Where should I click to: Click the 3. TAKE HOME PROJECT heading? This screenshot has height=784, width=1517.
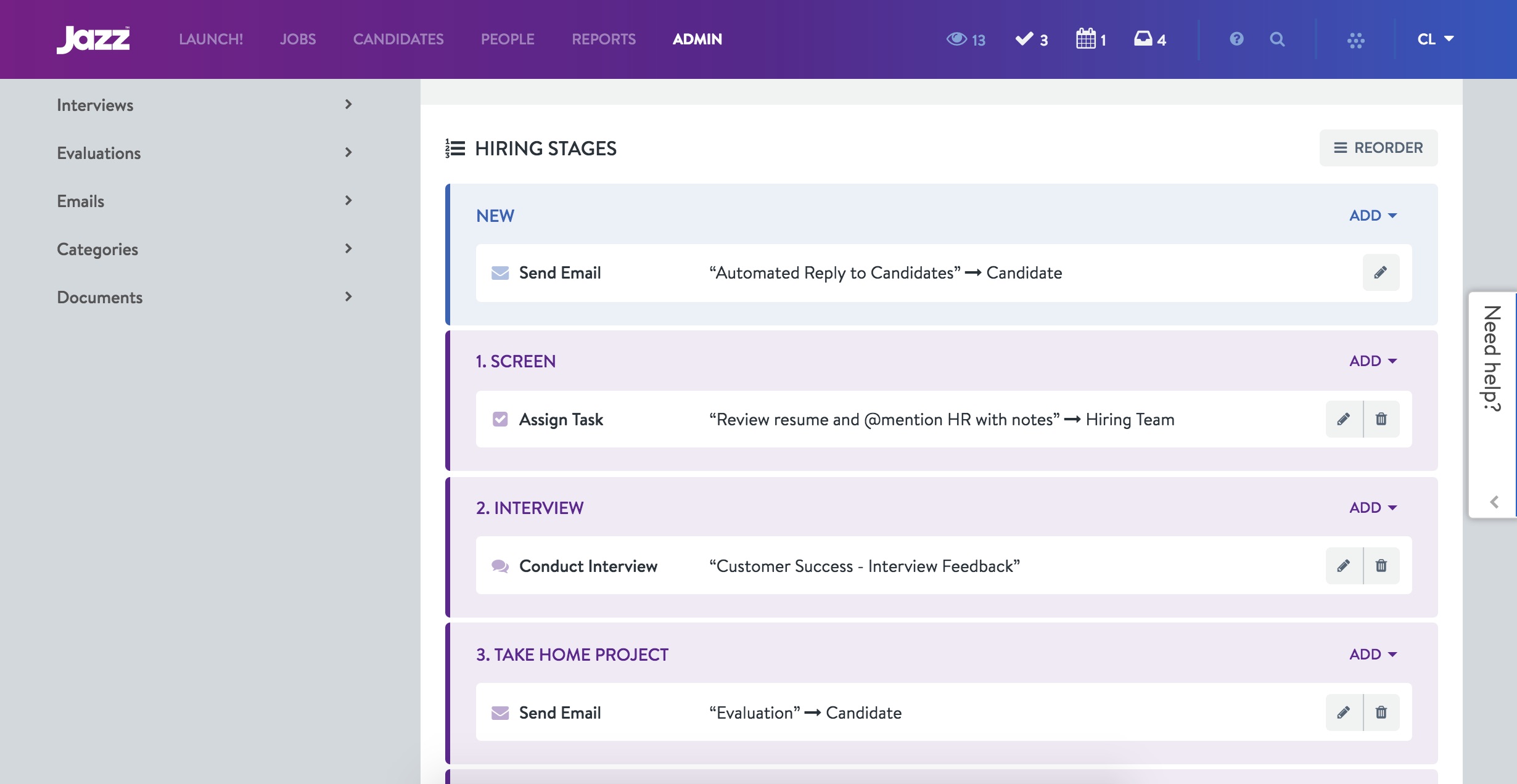572,655
